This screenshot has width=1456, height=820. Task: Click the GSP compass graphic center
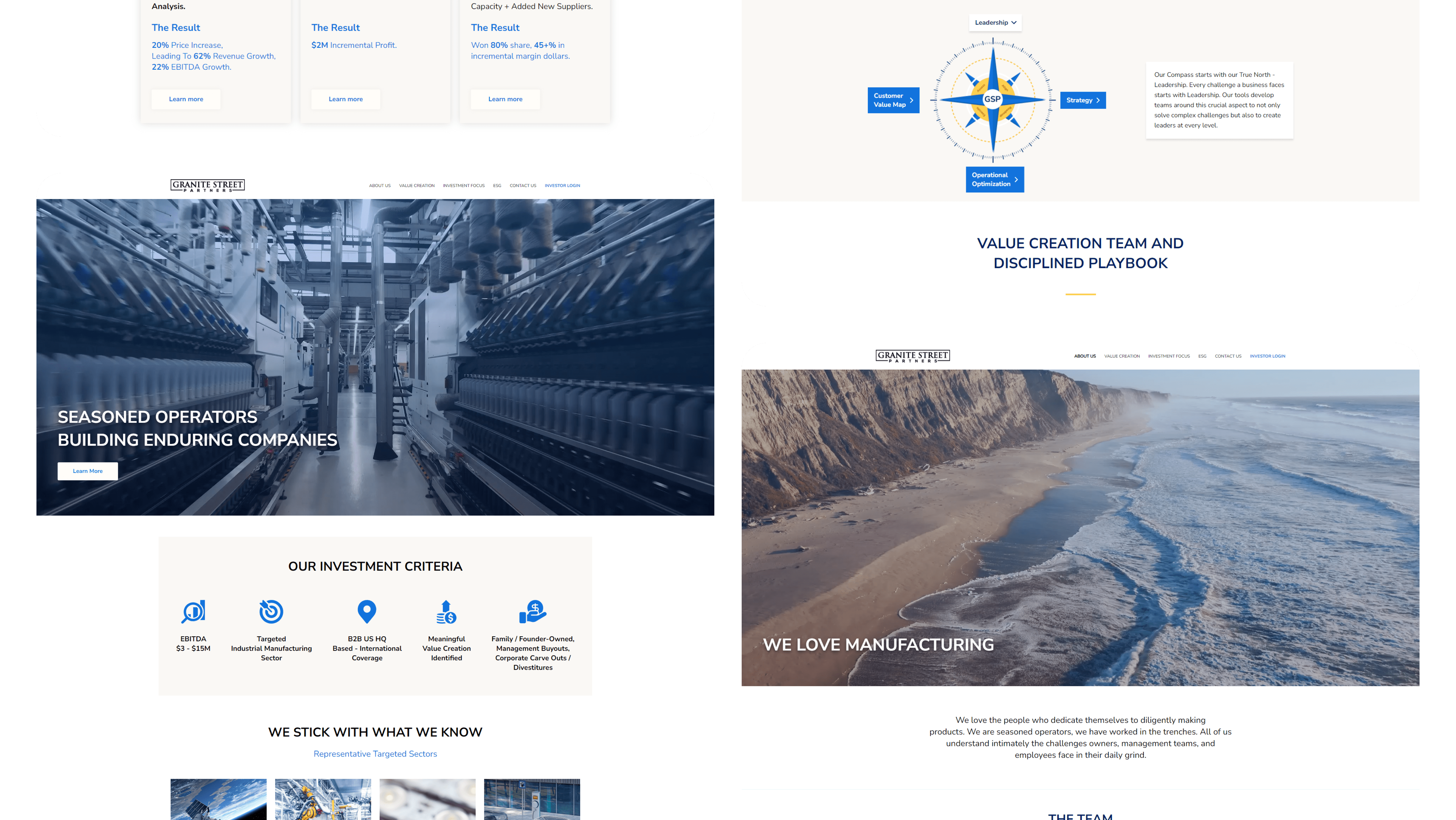[993, 99]
